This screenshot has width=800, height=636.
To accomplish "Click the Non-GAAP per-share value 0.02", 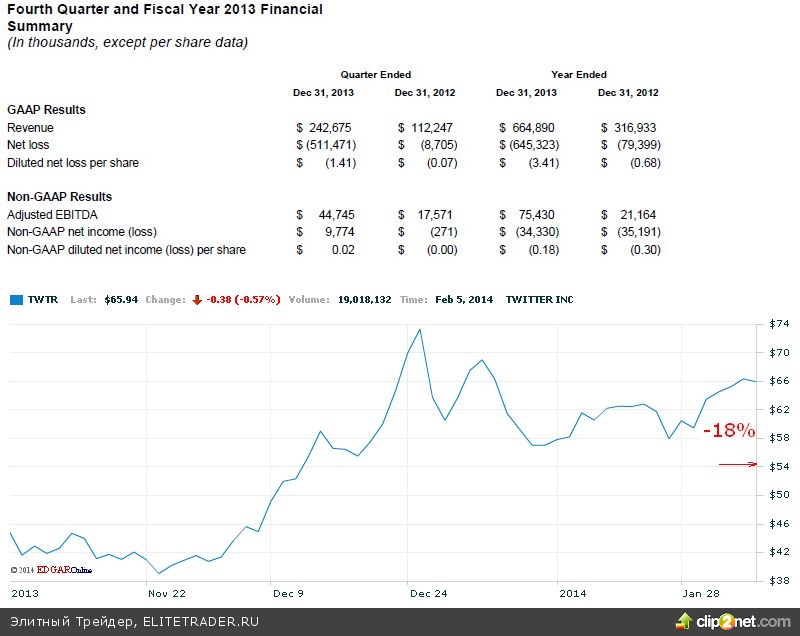I will coord(343,250).
